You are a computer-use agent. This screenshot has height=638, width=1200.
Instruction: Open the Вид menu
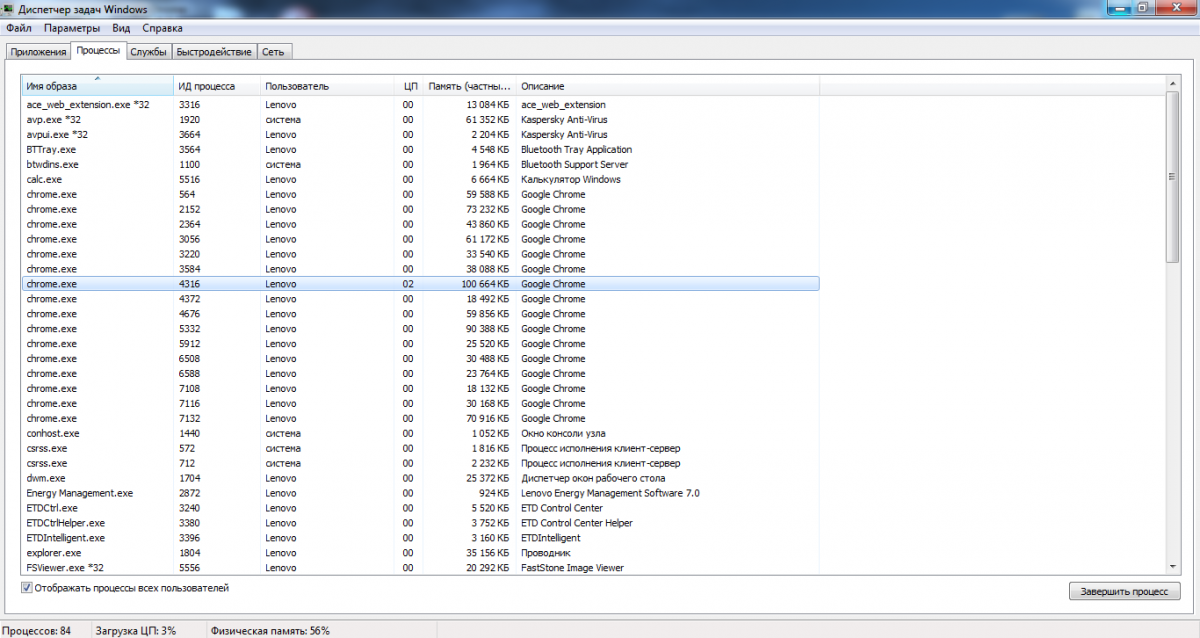tap(121, 28)
